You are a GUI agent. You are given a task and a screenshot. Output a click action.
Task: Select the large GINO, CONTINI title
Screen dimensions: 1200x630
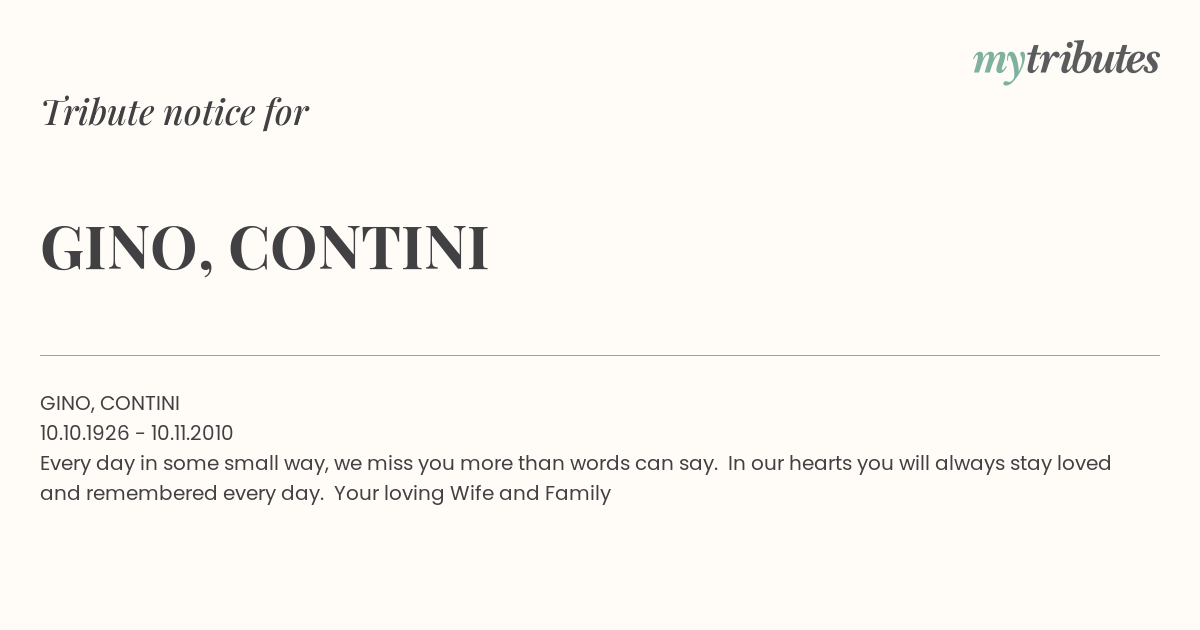coord(265,248)
